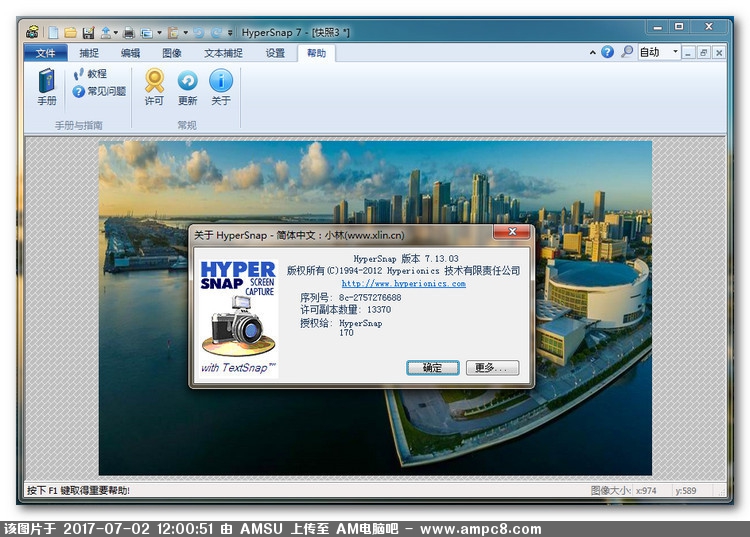The image size is (750, 537).
Task: Click the serial number 8c-2757276688 text
Action: (370, 297)
